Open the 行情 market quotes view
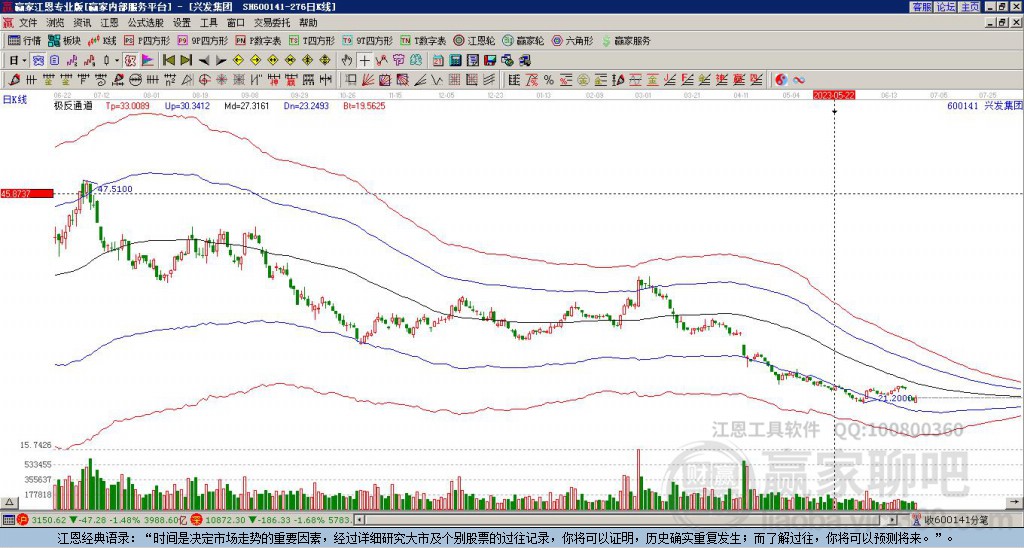The image size is (1024, 548). 24,40
